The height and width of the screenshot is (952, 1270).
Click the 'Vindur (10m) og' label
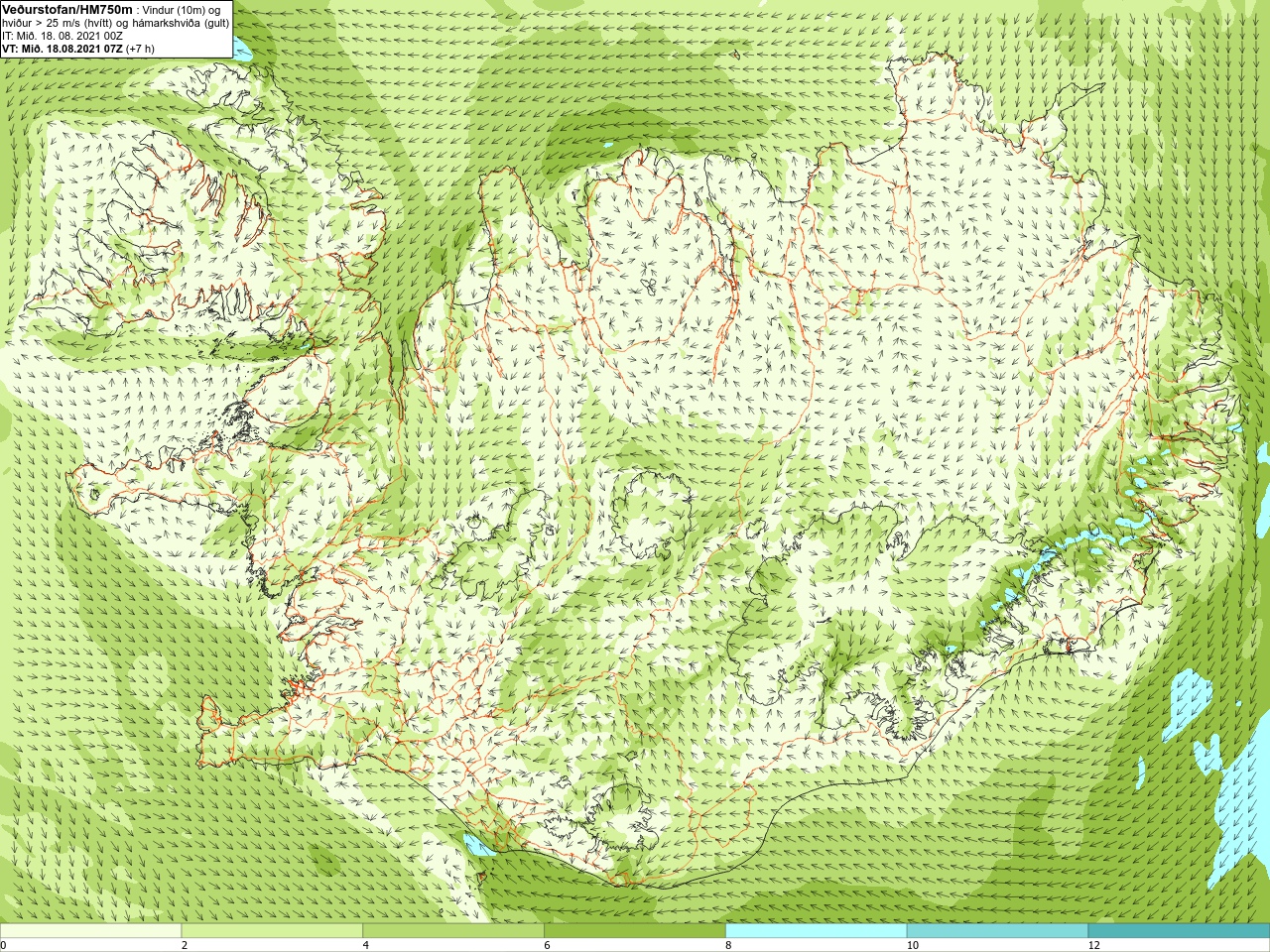tap(182, 10)
